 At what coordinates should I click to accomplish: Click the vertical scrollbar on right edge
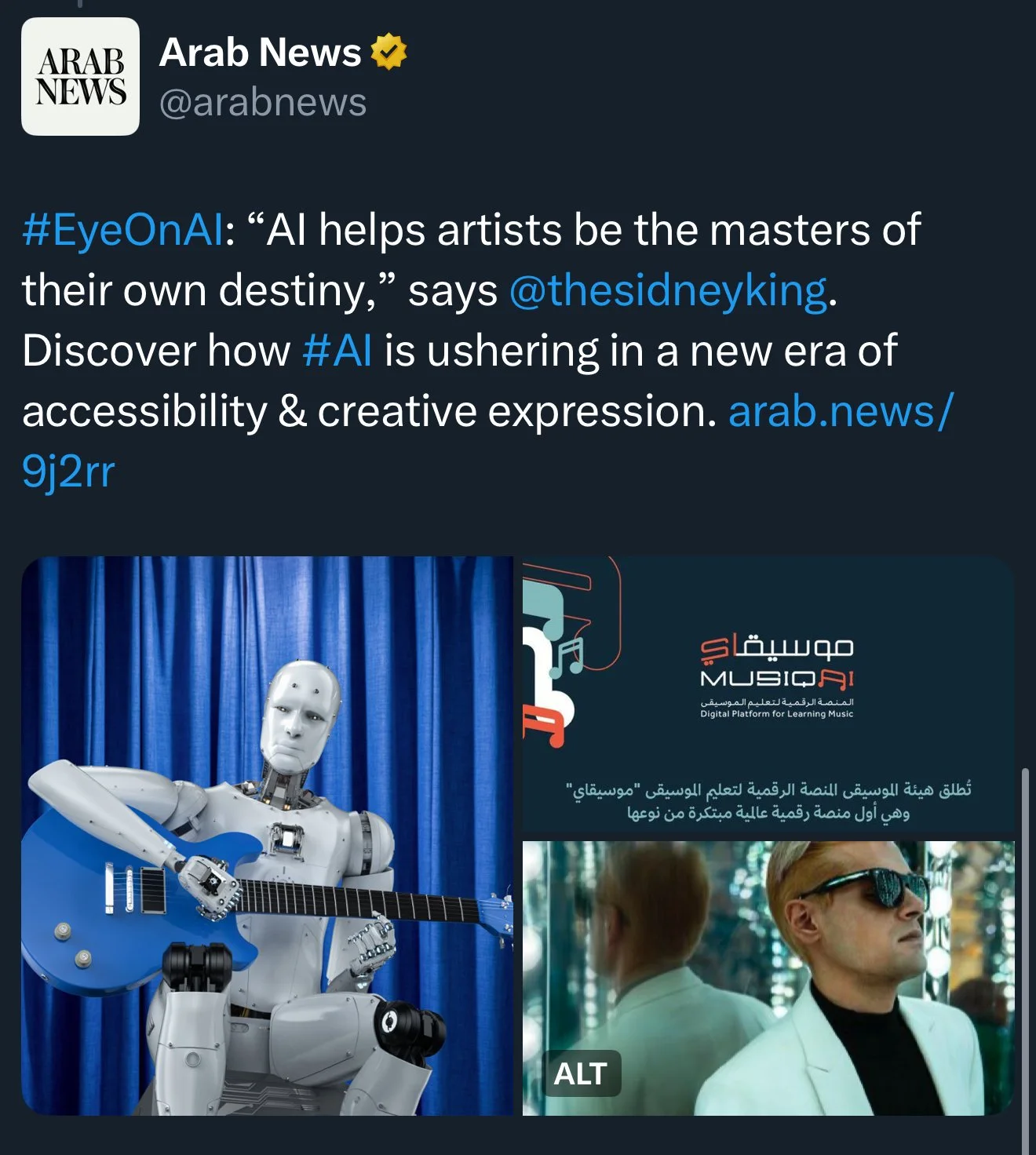click(1024, 962)
